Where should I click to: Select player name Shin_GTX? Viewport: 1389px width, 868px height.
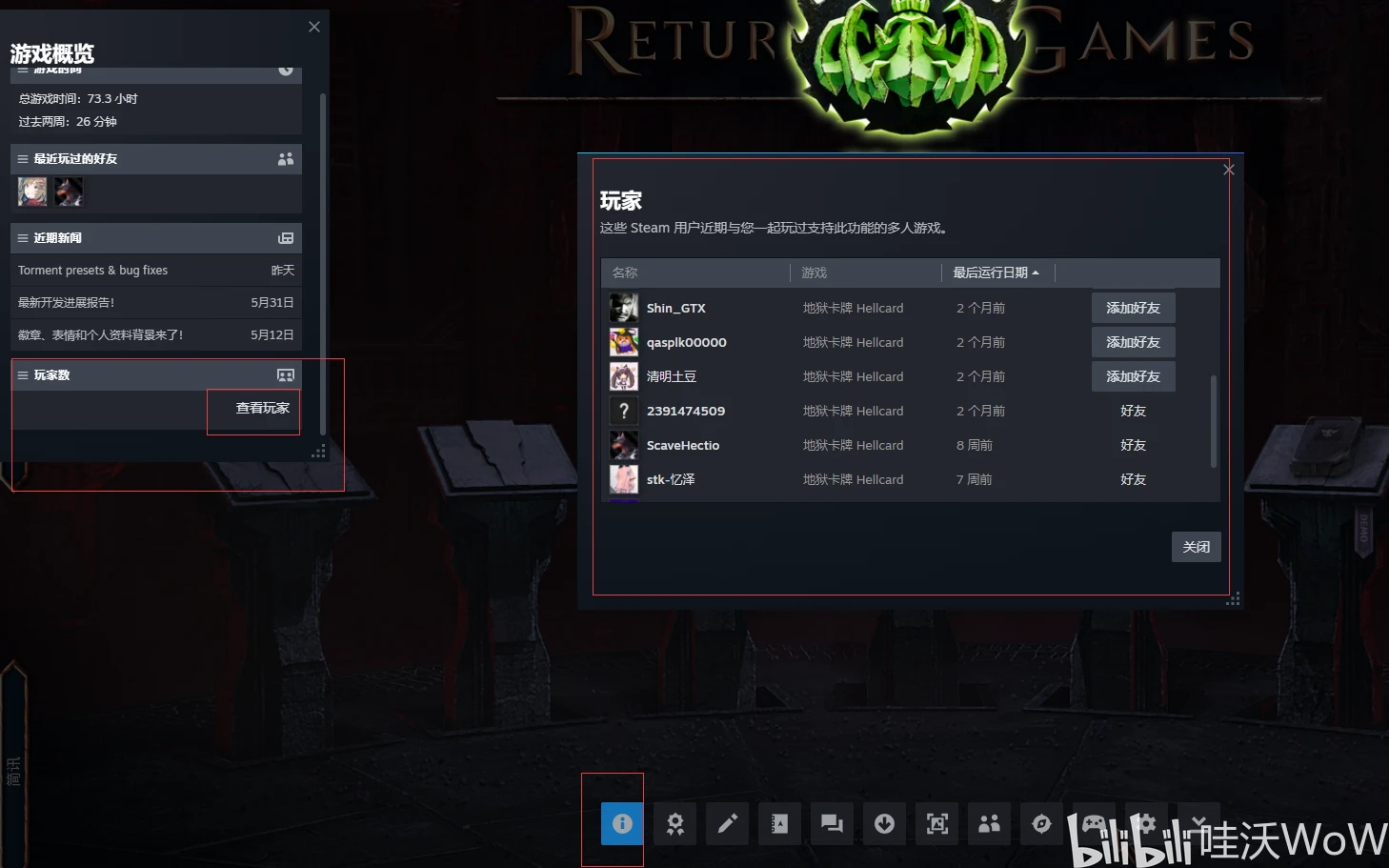[x=676, y=308]
